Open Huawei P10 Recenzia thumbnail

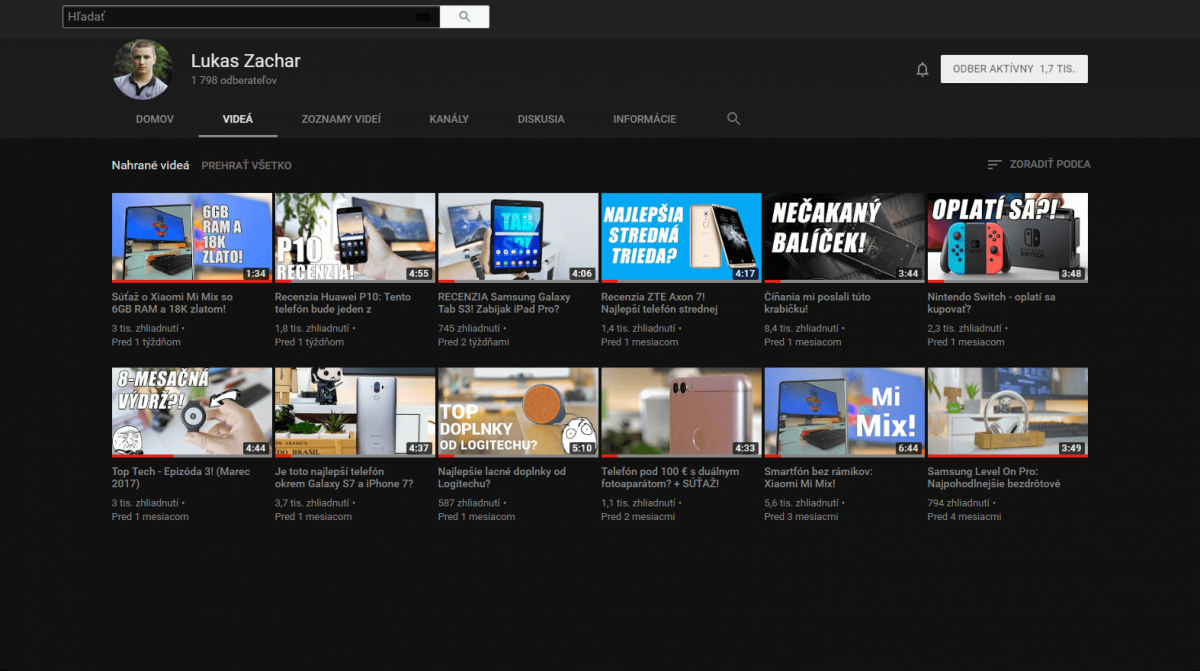tap(355, 238)
